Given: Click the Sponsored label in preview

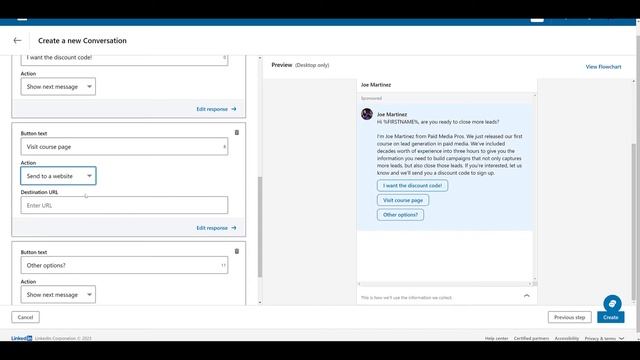Looking at the screenshot, I should (x=371, y=98).
